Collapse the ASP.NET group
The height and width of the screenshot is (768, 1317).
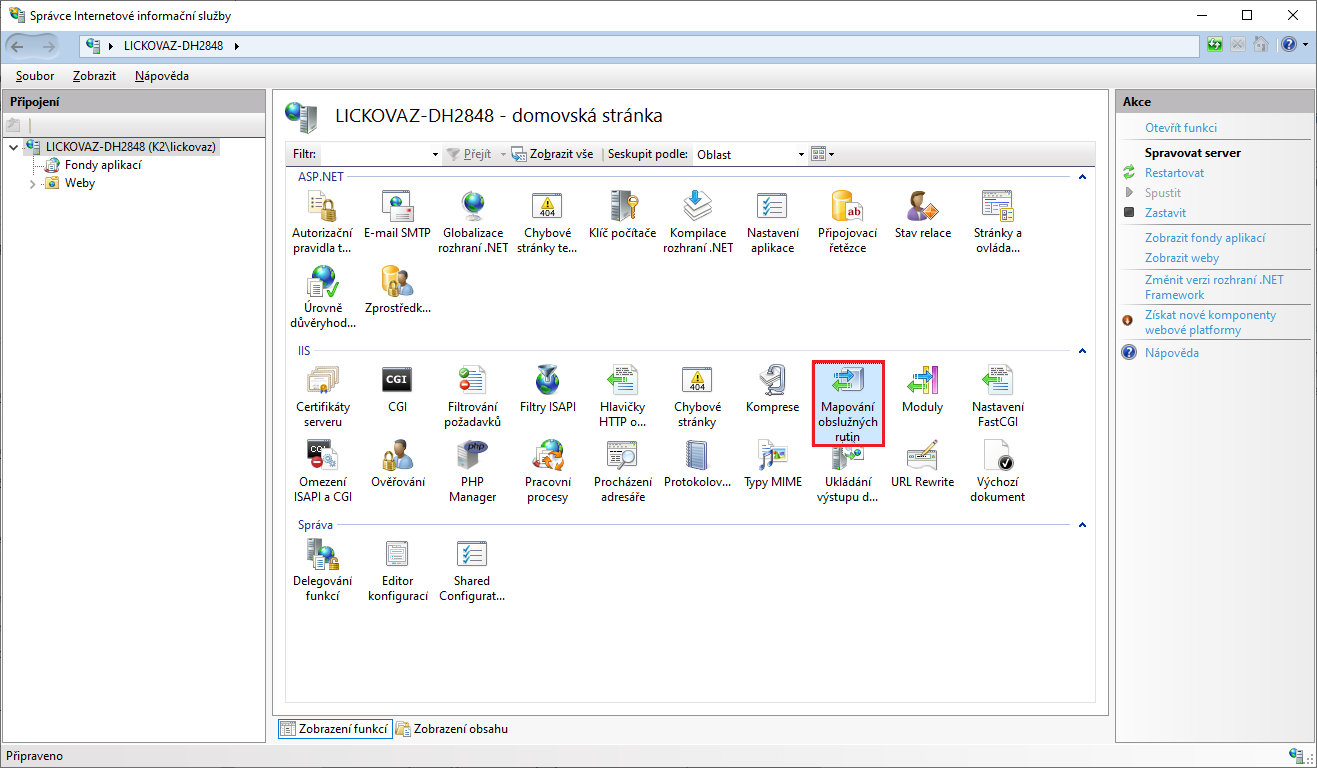(1081, 177)
